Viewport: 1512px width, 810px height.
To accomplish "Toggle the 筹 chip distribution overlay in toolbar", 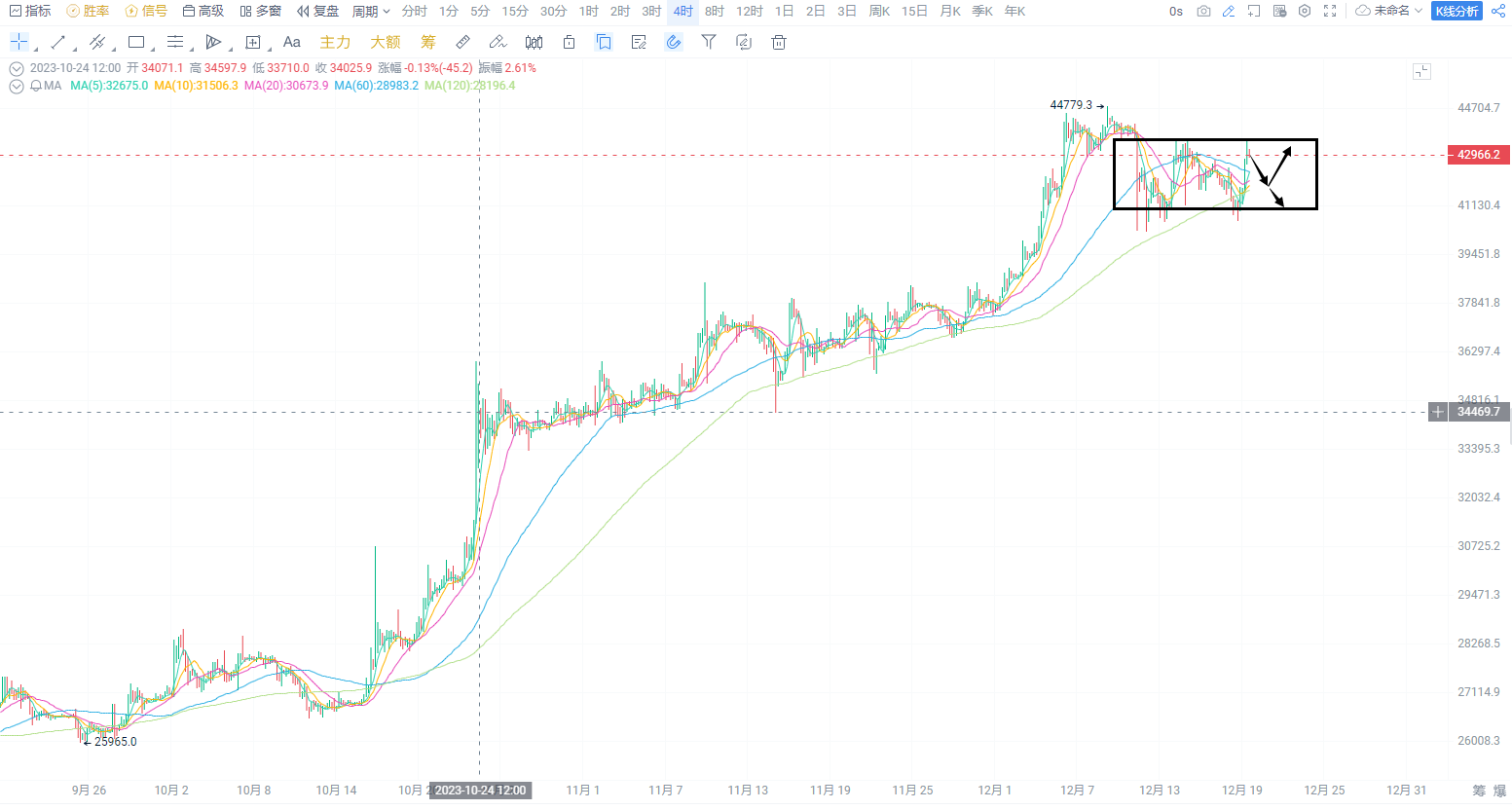I will click(428, 42).
